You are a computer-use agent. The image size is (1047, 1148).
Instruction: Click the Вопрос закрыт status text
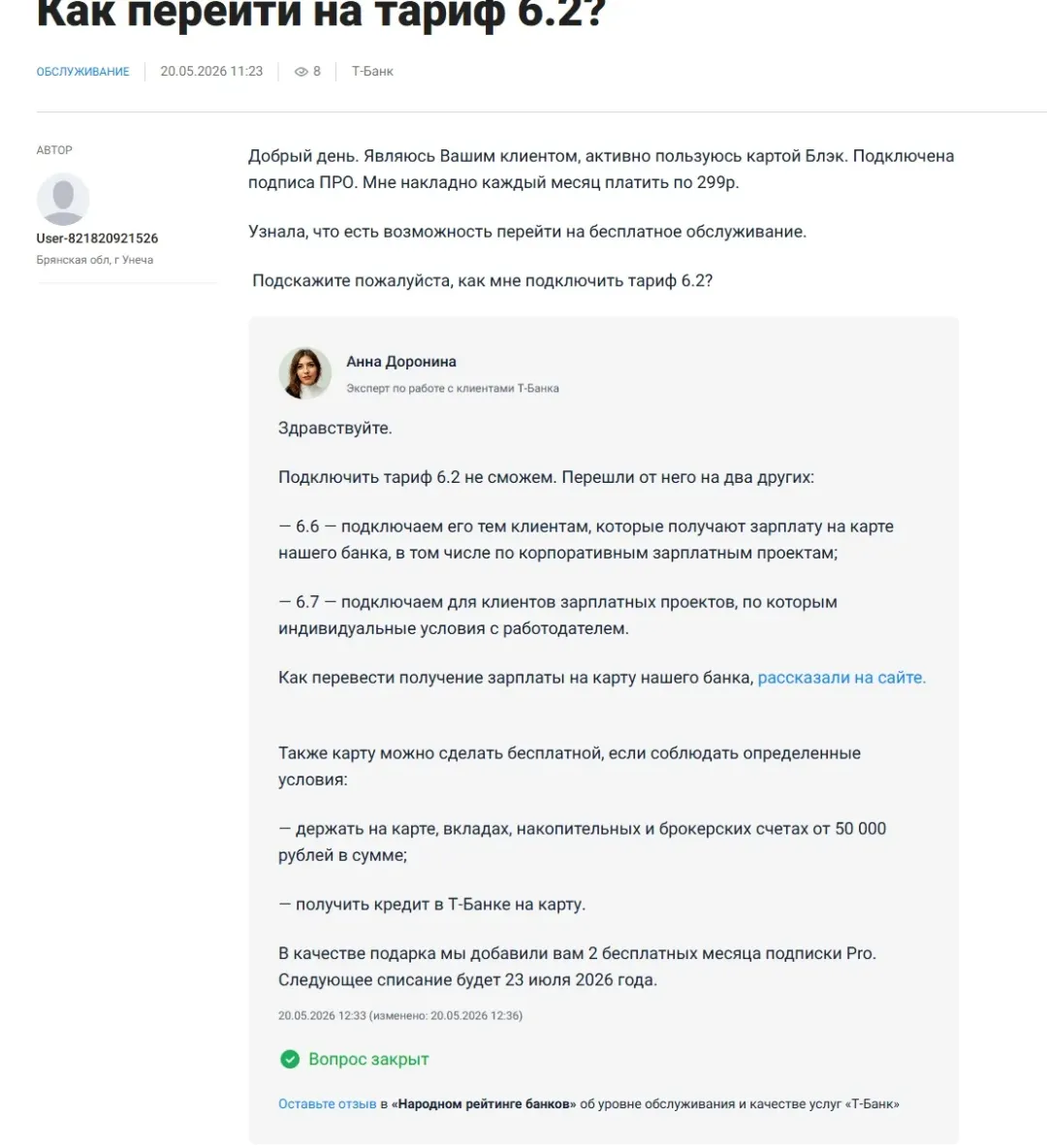click(x=368, y=1060)
